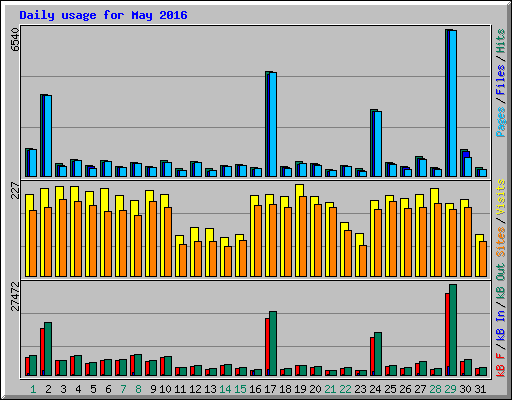Viewport: 512px width, 400px height.
Task: Select day label 1 on the x-axis
Action: pos(33,389)
